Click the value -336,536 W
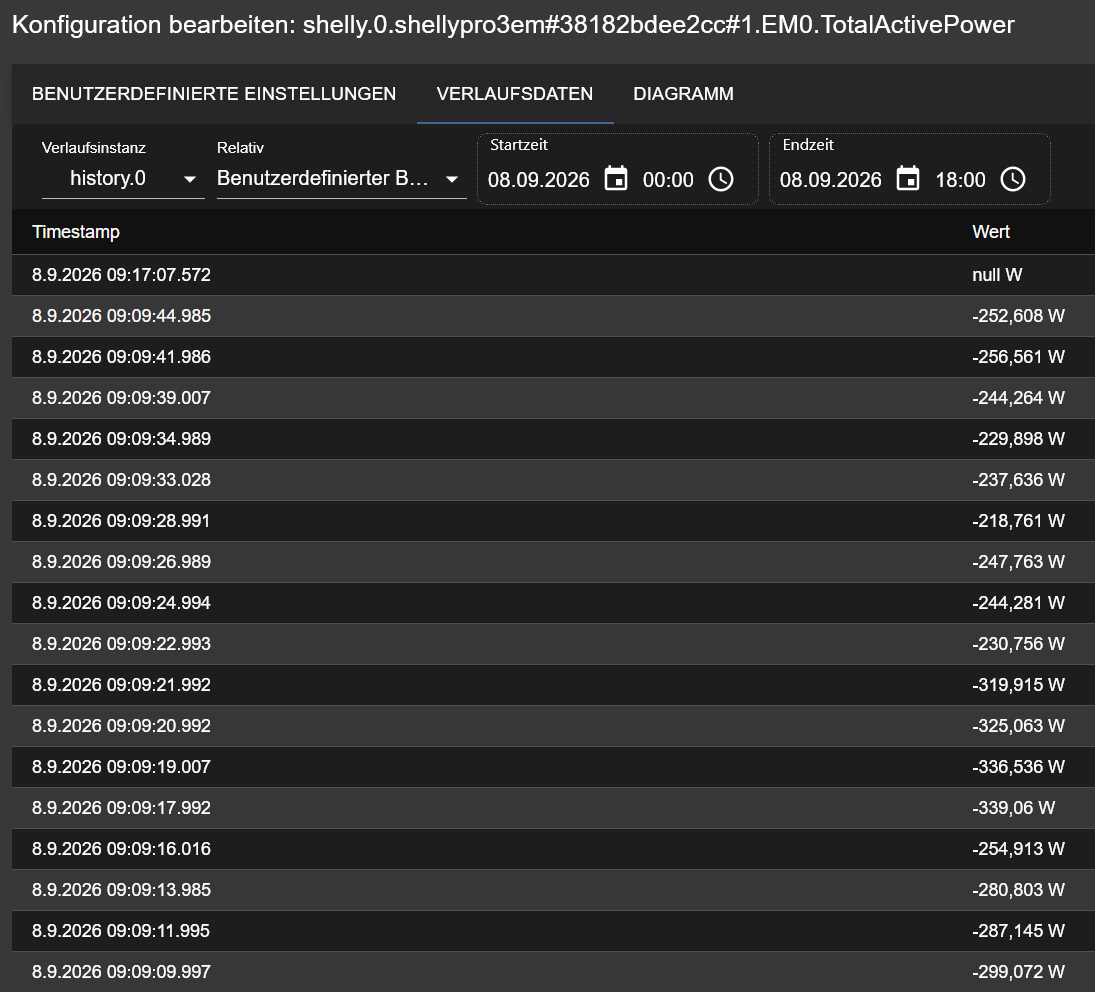 (1018, 767)
